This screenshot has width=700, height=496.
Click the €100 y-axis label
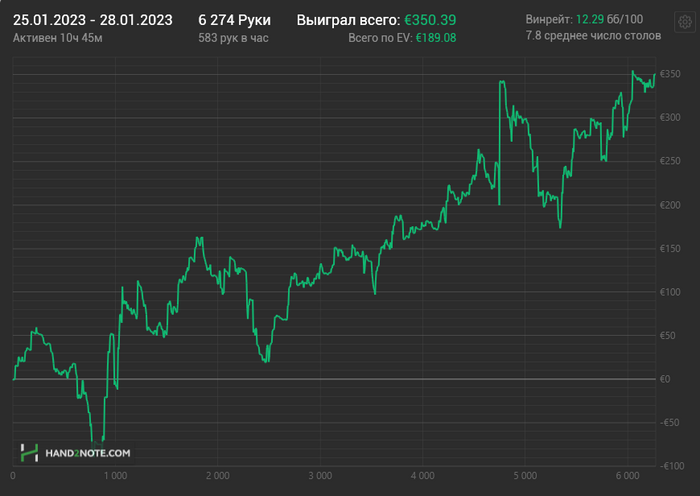coord(670,292)
